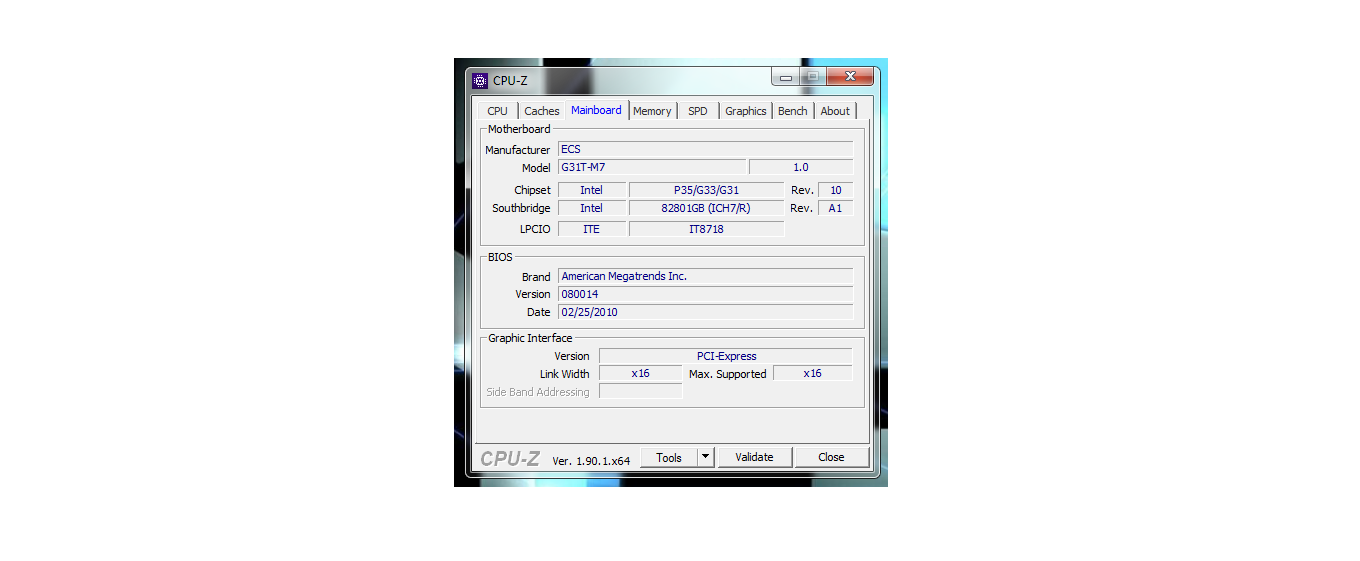Viewport: 1360px width, 561px height.
Task: Click the 82801GB (ICH7/R) value
Action: [x=707, y=208]
